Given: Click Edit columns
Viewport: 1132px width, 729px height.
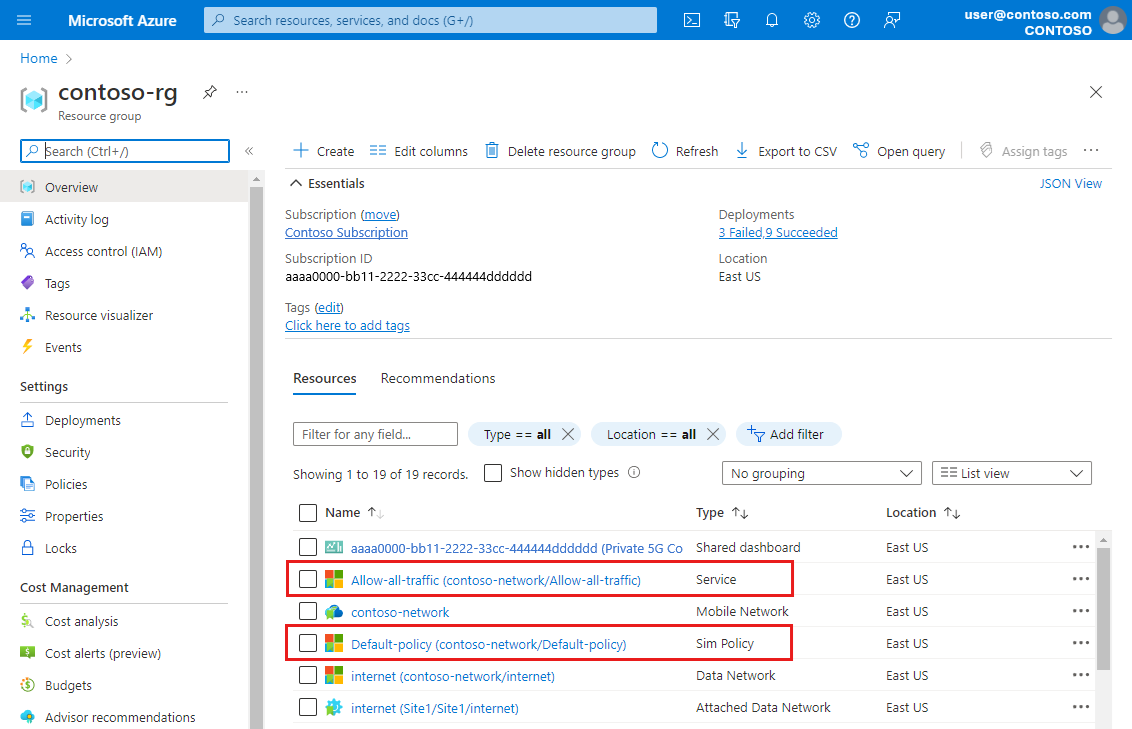Looking at the screenshot, I should click(419, 151).
